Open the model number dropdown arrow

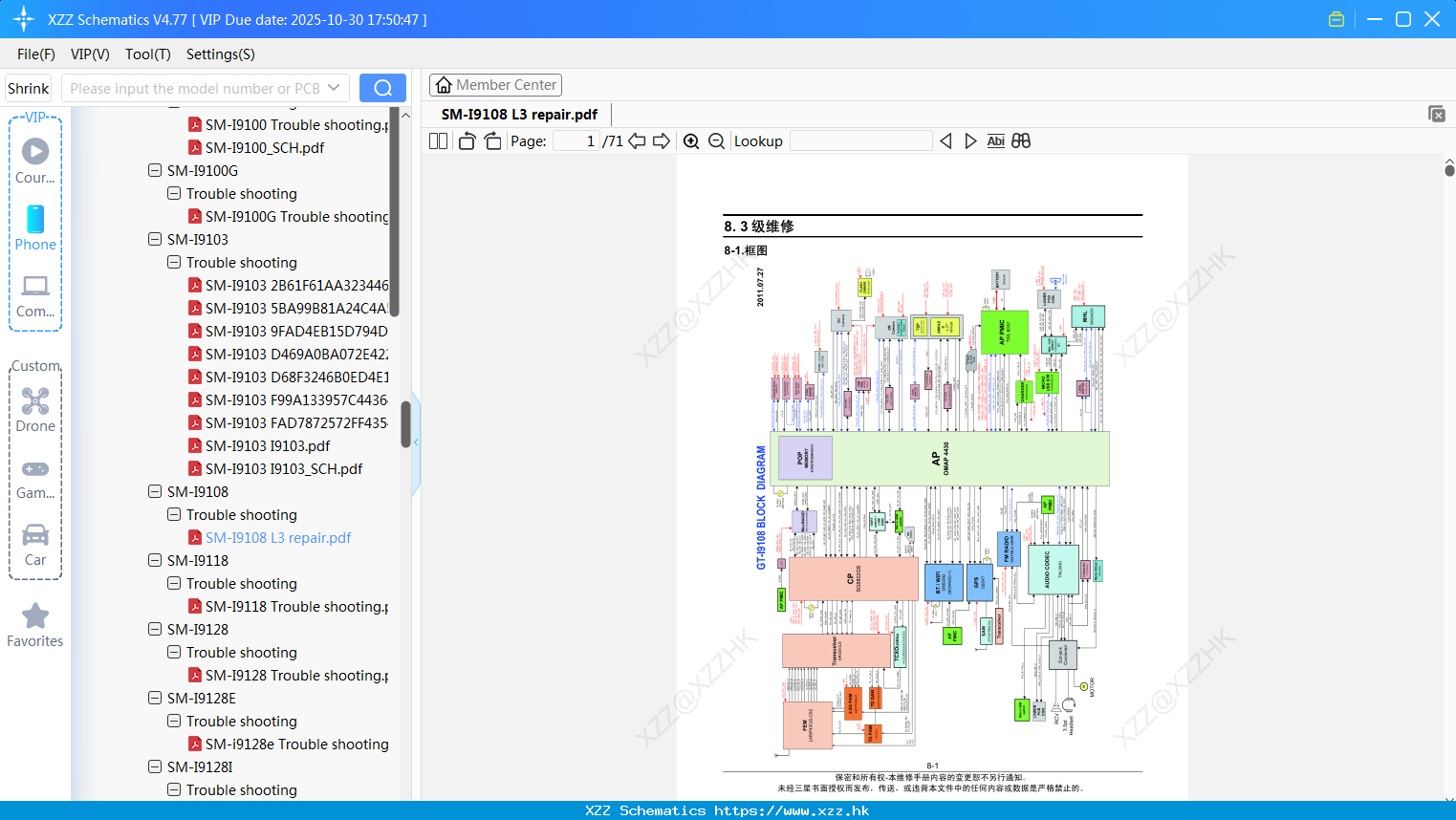334,88
